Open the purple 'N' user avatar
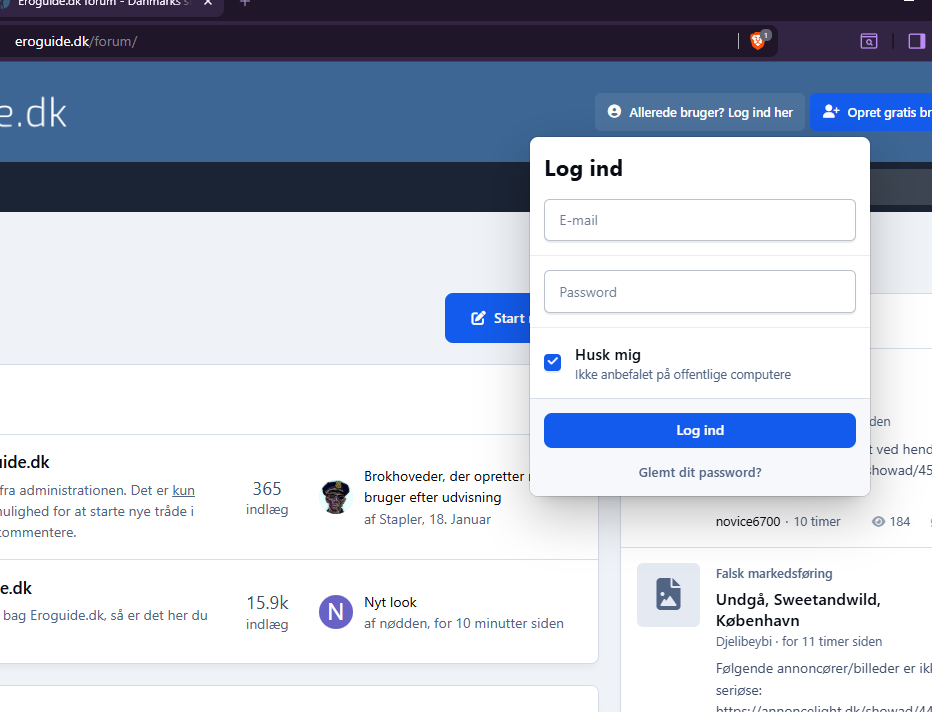Image resolution: width=932 pixels, height=712 pixels. [x=336, y=612]
